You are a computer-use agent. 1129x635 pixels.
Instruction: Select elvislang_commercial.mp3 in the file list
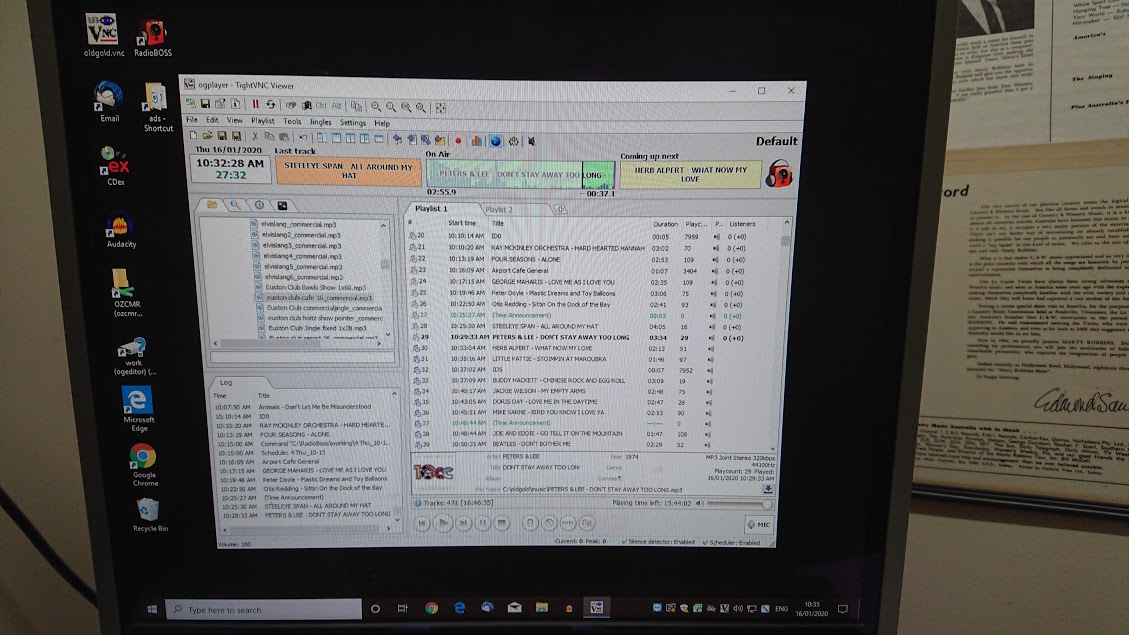[x=299, y=224]
